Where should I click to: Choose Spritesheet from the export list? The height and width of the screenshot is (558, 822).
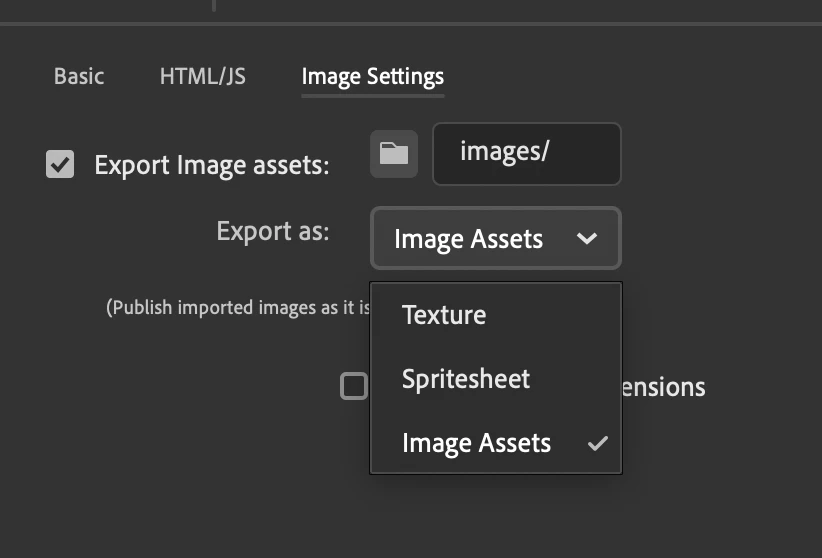point(466,379)
